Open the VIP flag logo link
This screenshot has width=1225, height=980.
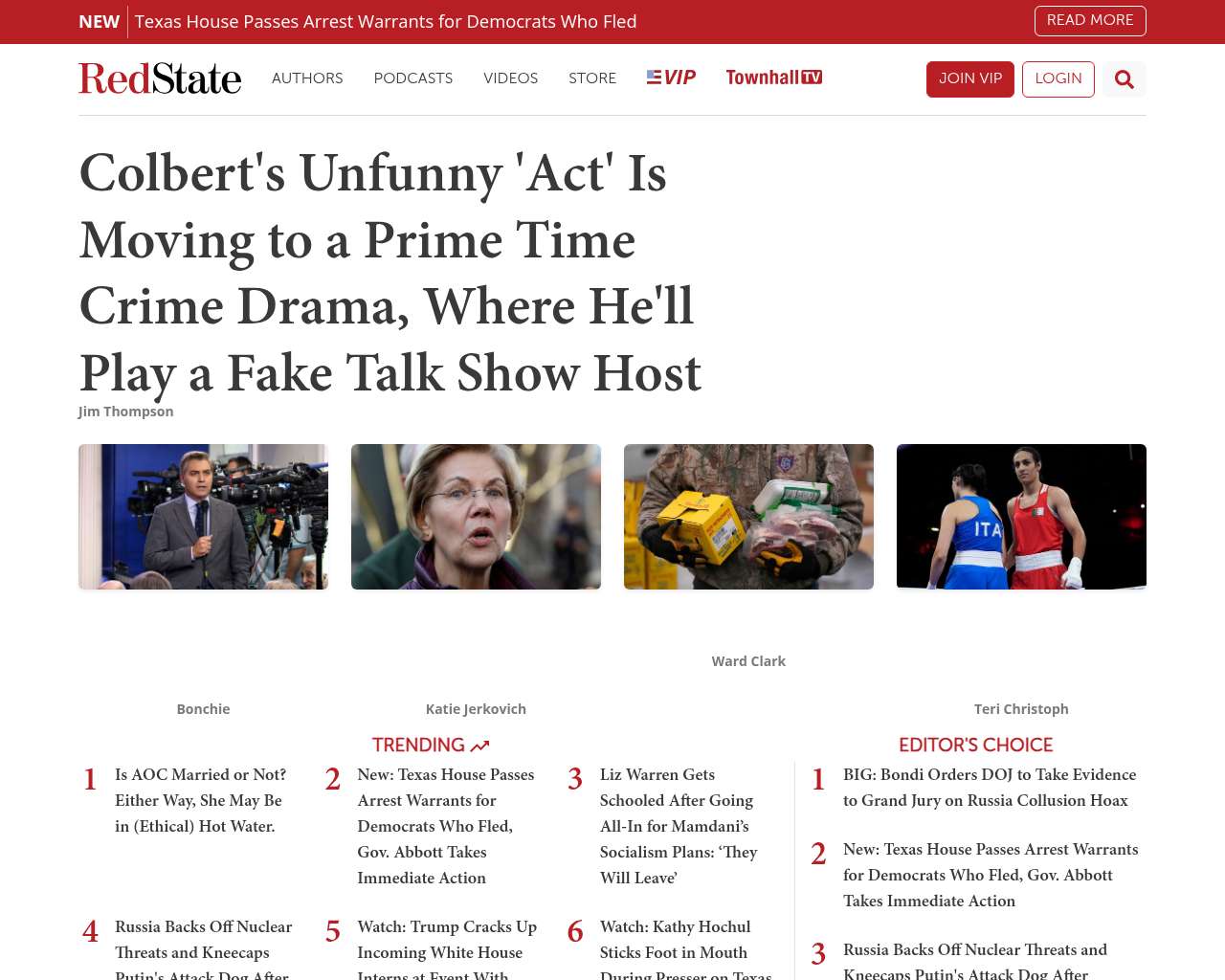(x=671, y=78)
